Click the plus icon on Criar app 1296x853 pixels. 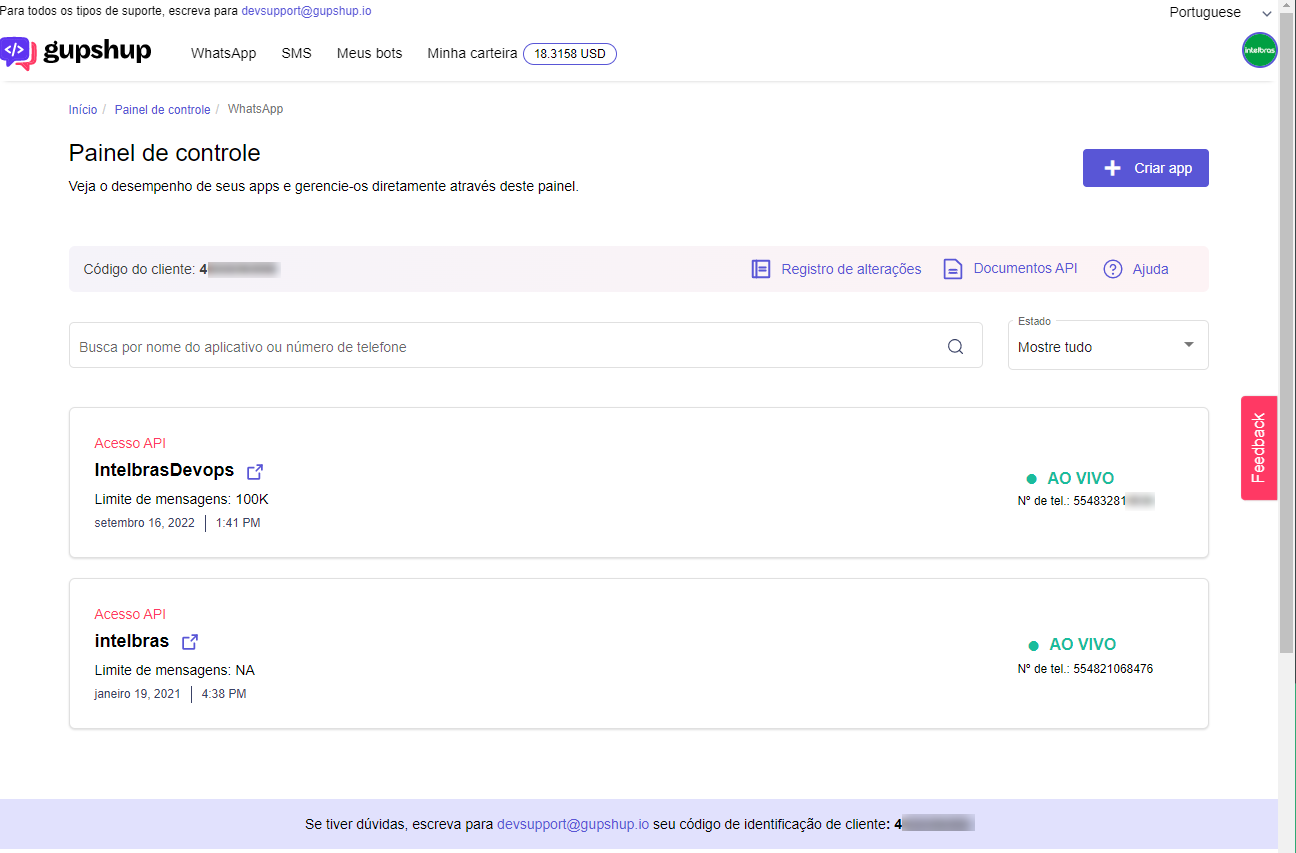[x=1112, y=168]
